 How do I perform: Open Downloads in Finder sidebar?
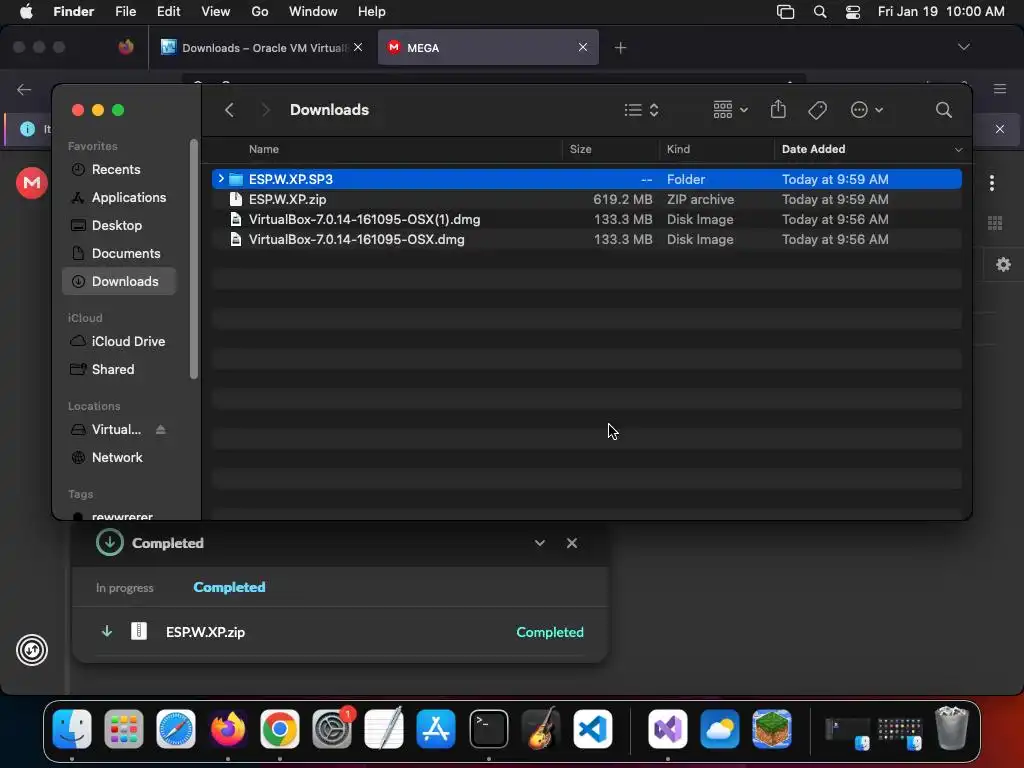pos(119,281)
